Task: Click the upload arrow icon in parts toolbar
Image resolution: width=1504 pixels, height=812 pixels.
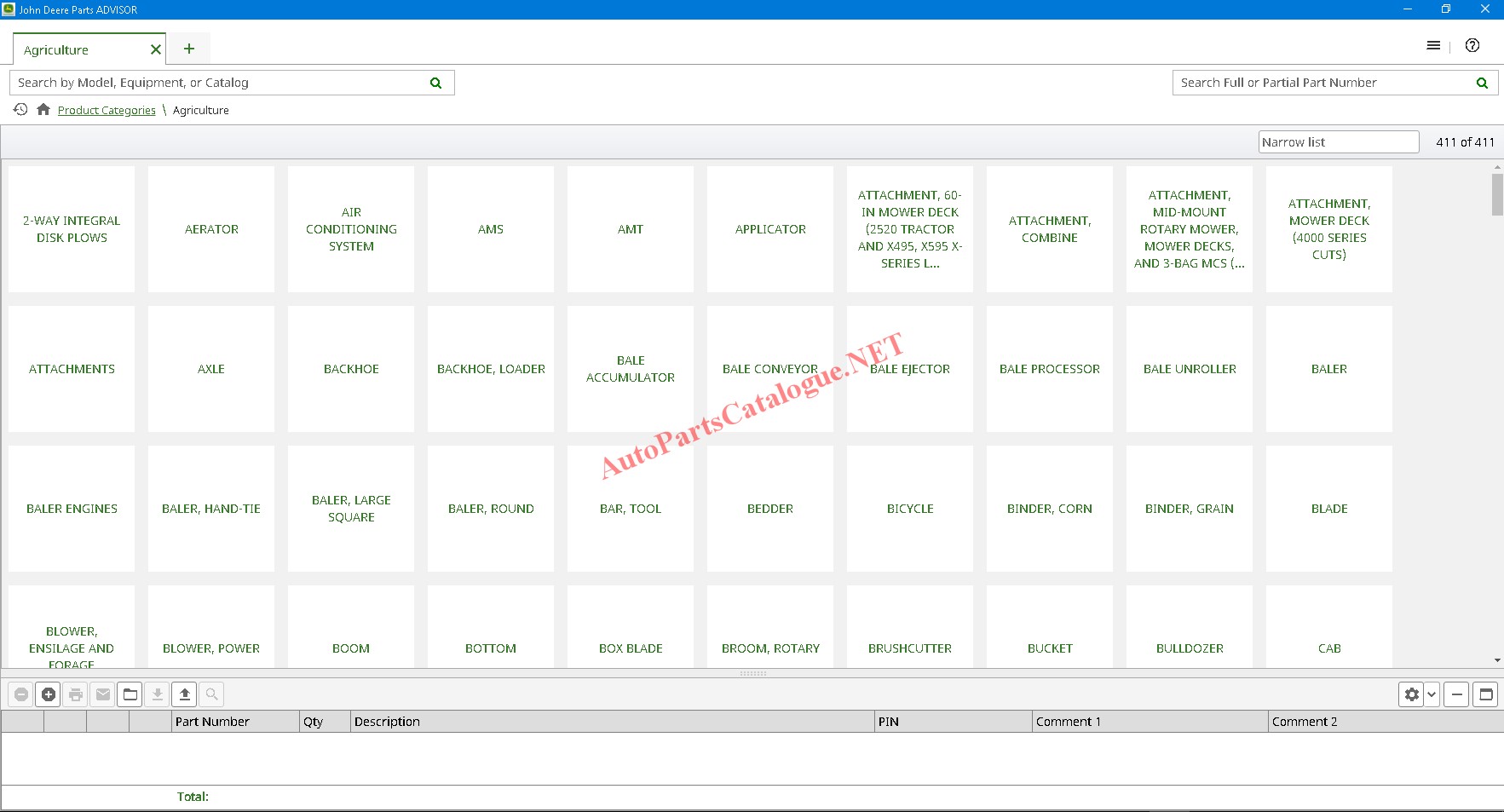Action: pos(185,694)
